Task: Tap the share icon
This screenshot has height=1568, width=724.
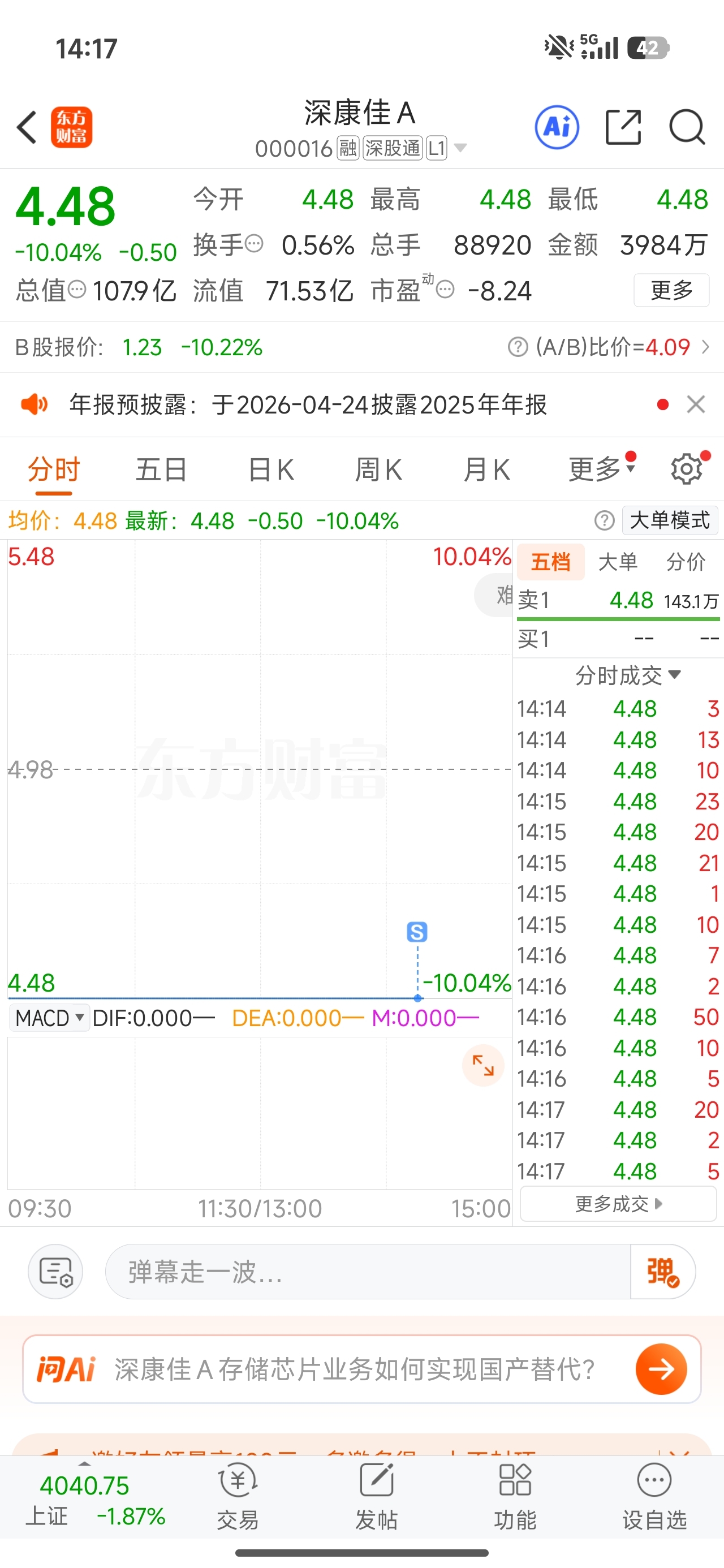Action: (x=623, y=127)
